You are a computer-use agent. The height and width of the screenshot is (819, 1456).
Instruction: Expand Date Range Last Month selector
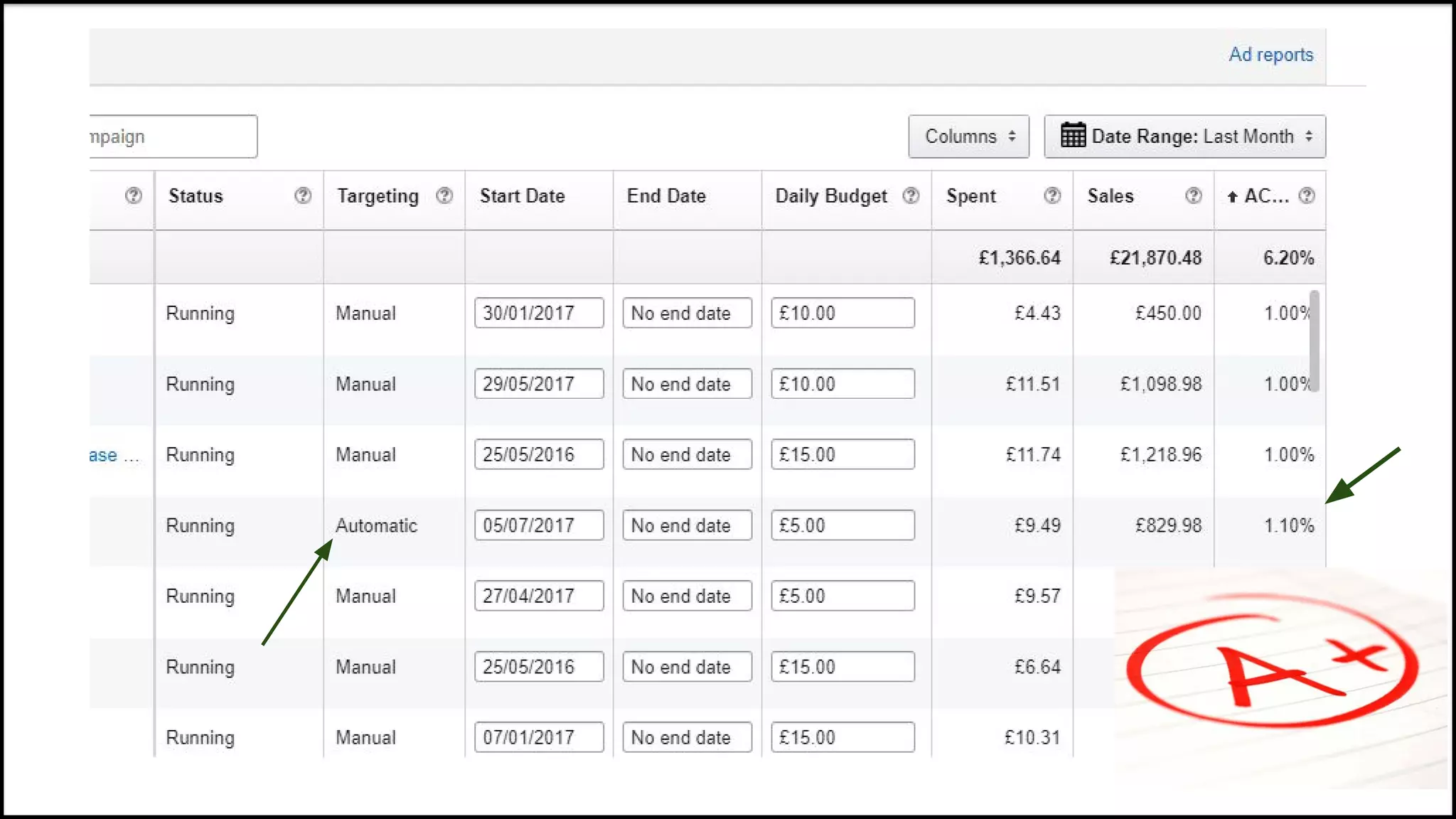1184,136
